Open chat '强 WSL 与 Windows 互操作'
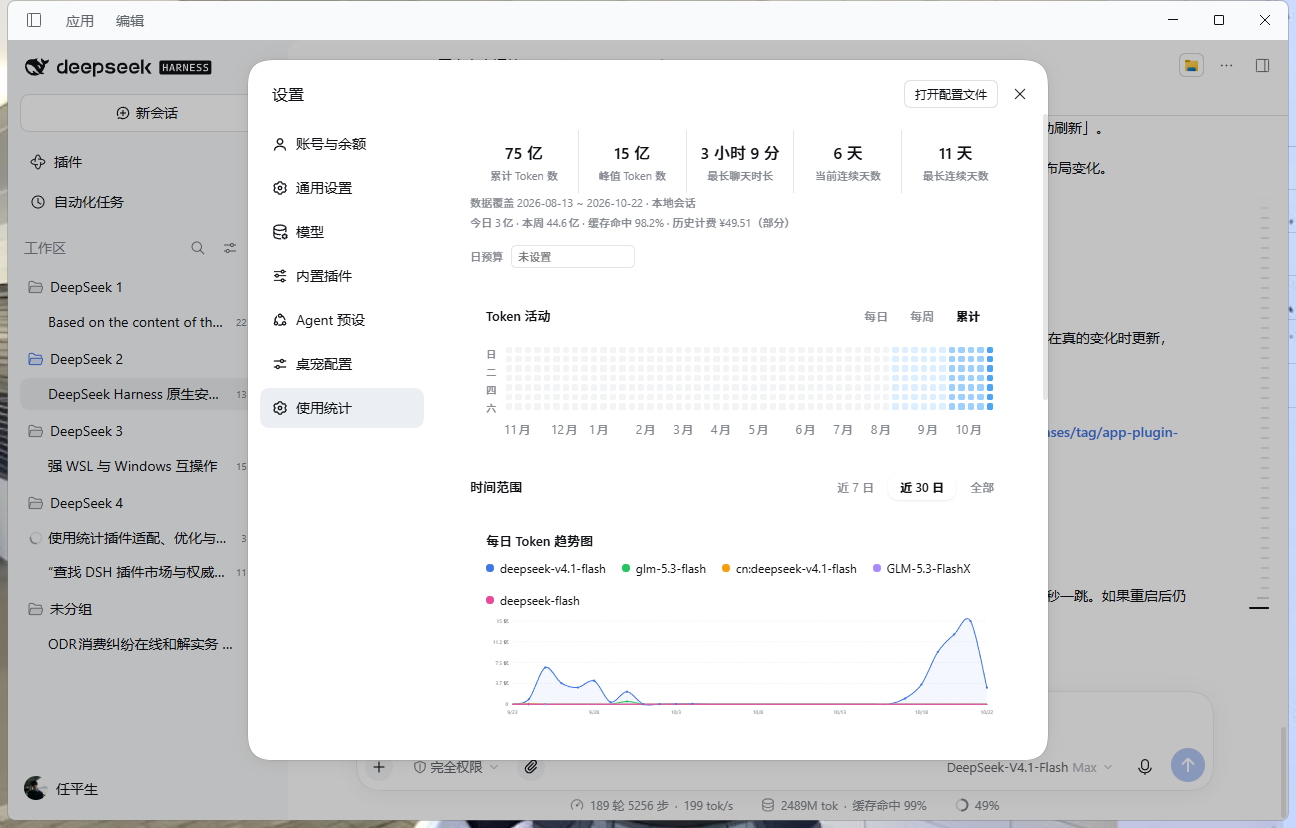The height and width of the screenshot is (828, 1296). coord(132,466)
